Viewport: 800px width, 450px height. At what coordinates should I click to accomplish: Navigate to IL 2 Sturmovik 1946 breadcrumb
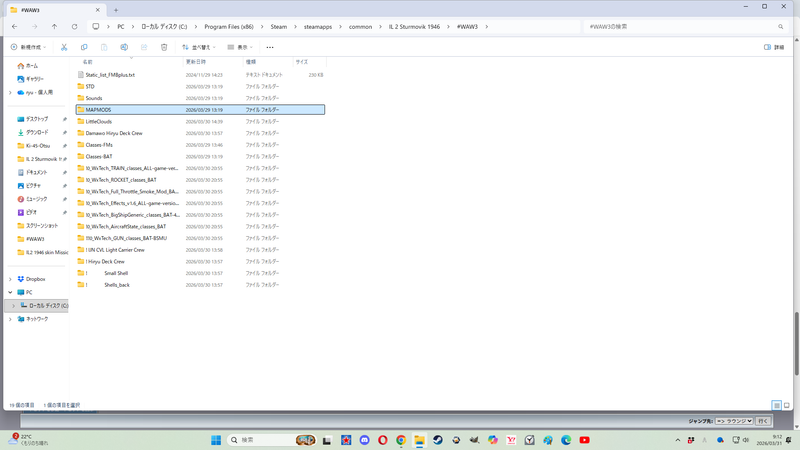click(414, 27)
